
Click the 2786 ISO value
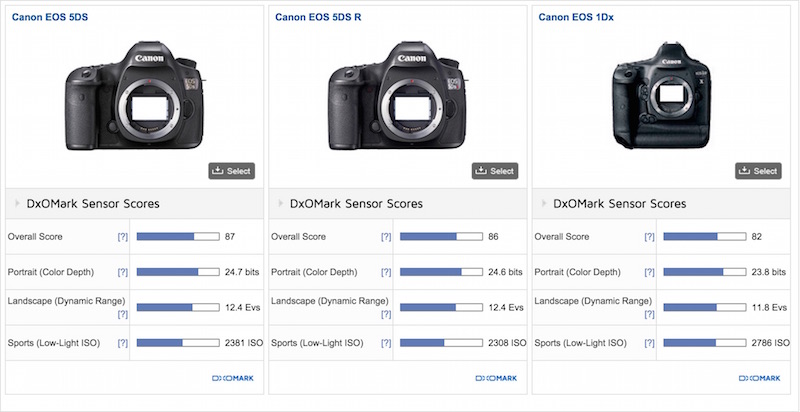pyautogui.click(x=770, y=343)
